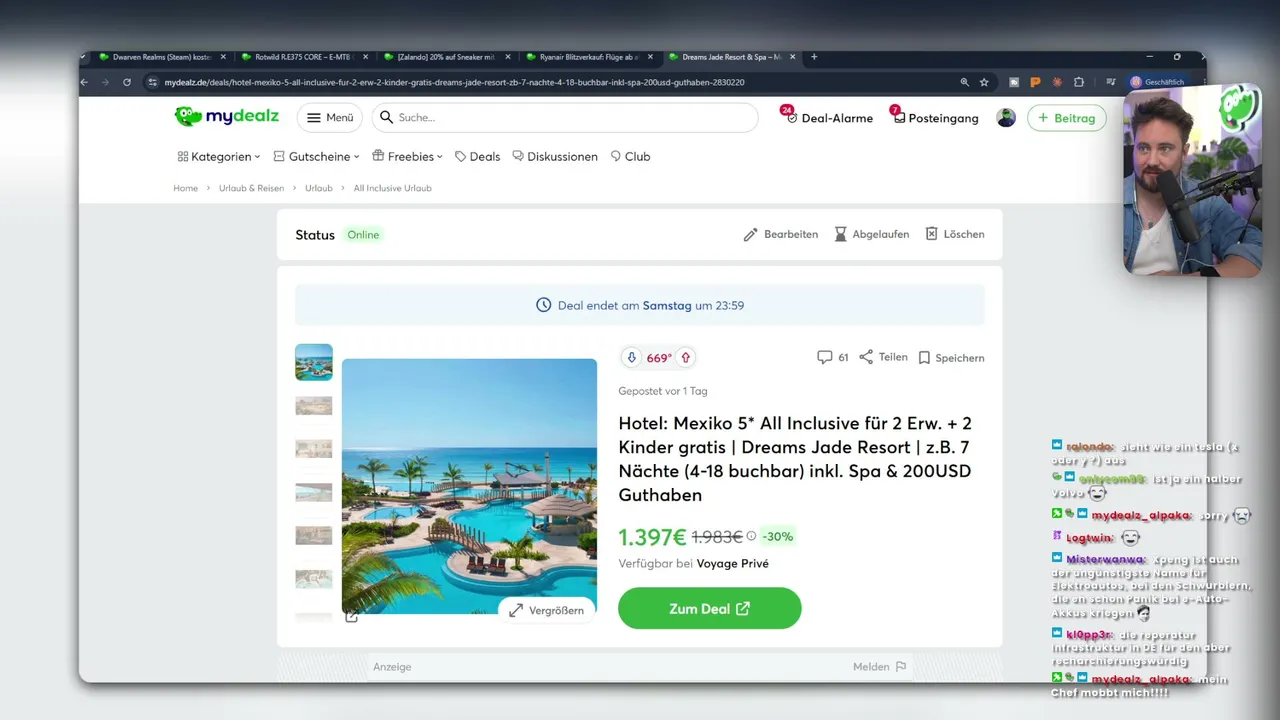Open the Club page
Screen dimensions: 1280x720
pos(630,157)
